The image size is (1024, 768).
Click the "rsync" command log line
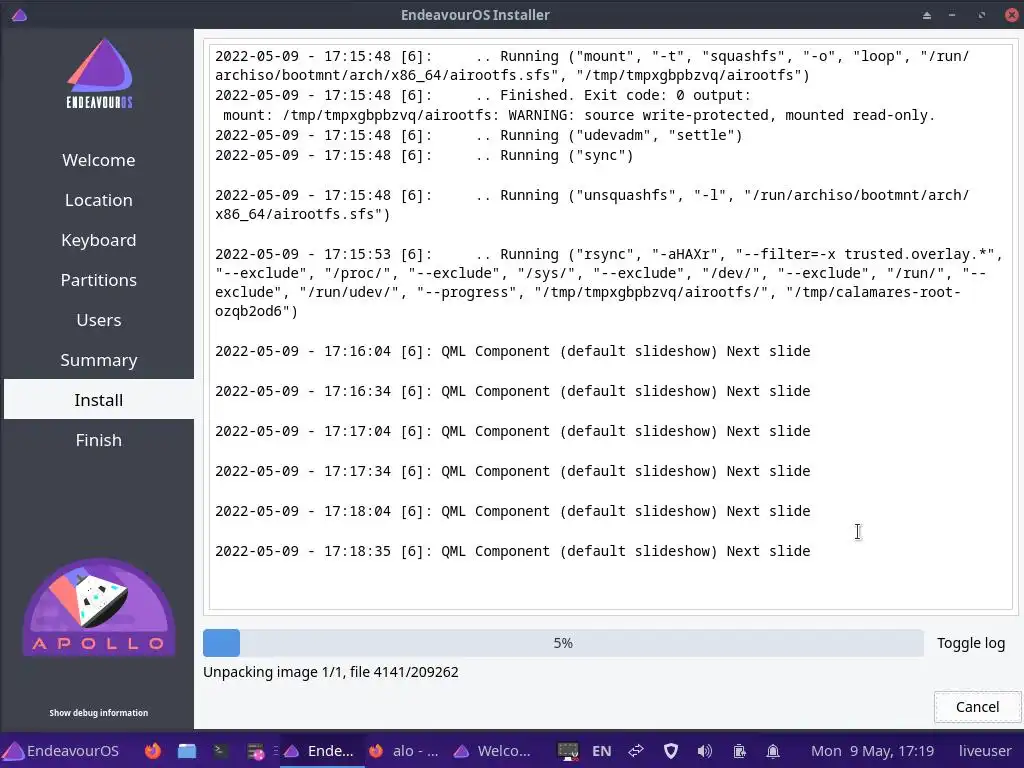point(609,283)
